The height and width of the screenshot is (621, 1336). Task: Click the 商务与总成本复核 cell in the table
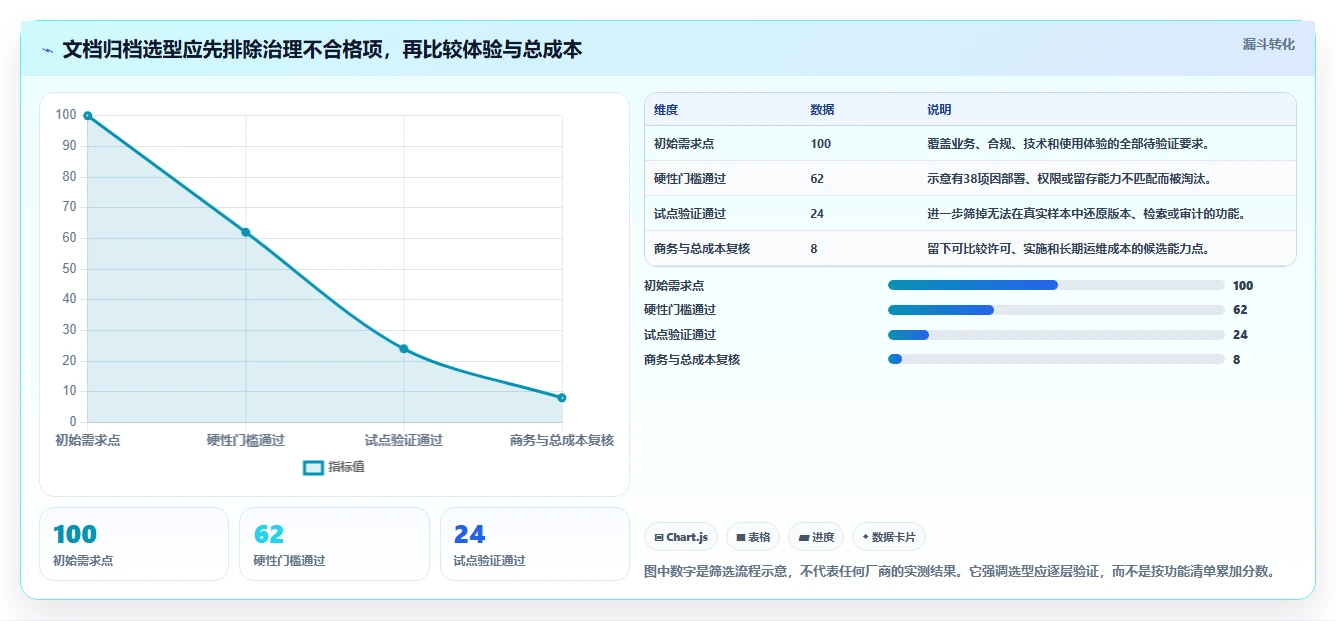[x=702, y=249]
